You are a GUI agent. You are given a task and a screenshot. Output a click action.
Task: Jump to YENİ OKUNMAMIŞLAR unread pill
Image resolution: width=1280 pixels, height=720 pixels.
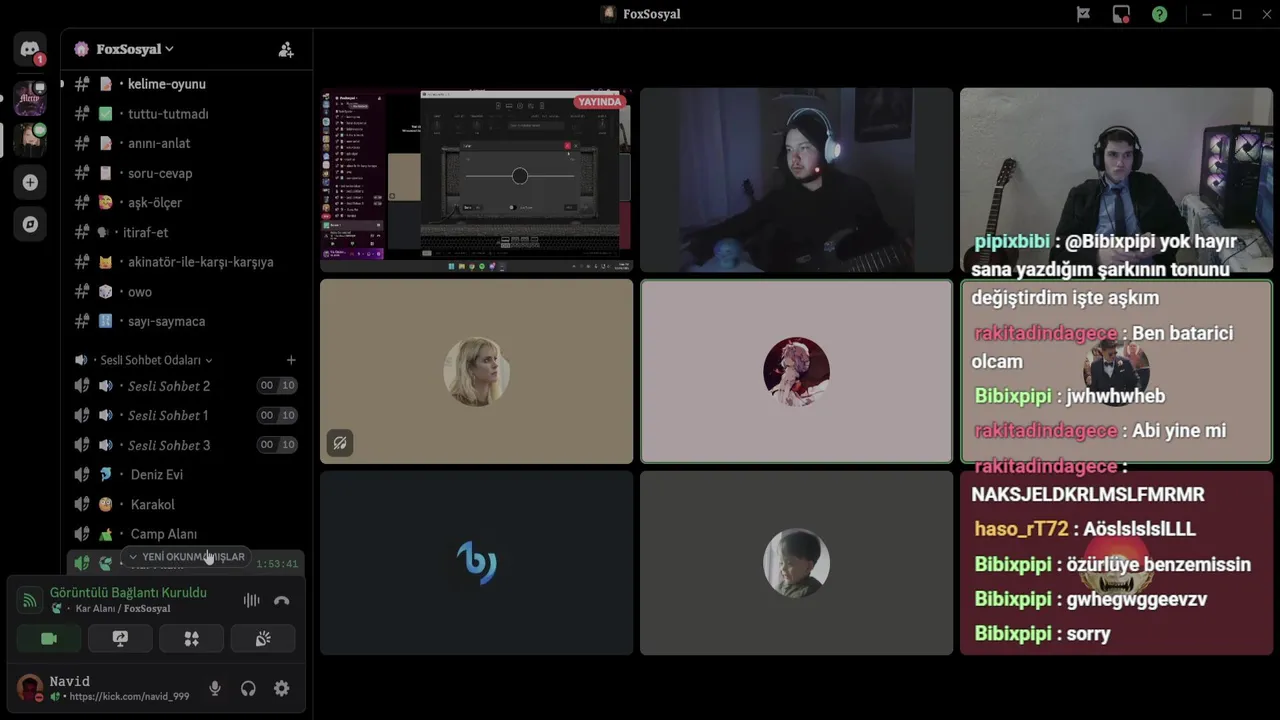(187, 557)
